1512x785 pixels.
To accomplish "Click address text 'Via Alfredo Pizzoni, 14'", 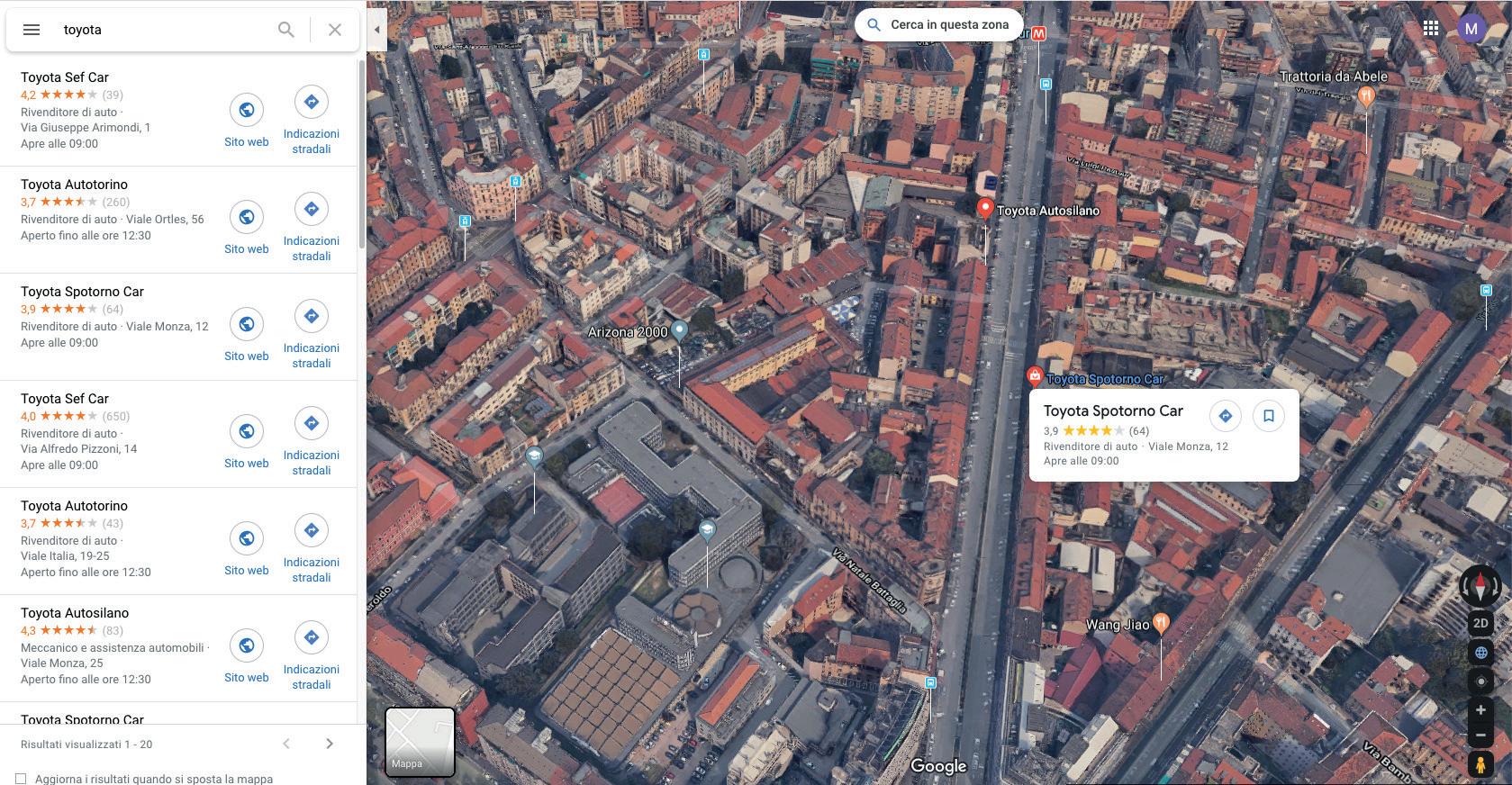I will pyautogui.click(x=79, y=449).
